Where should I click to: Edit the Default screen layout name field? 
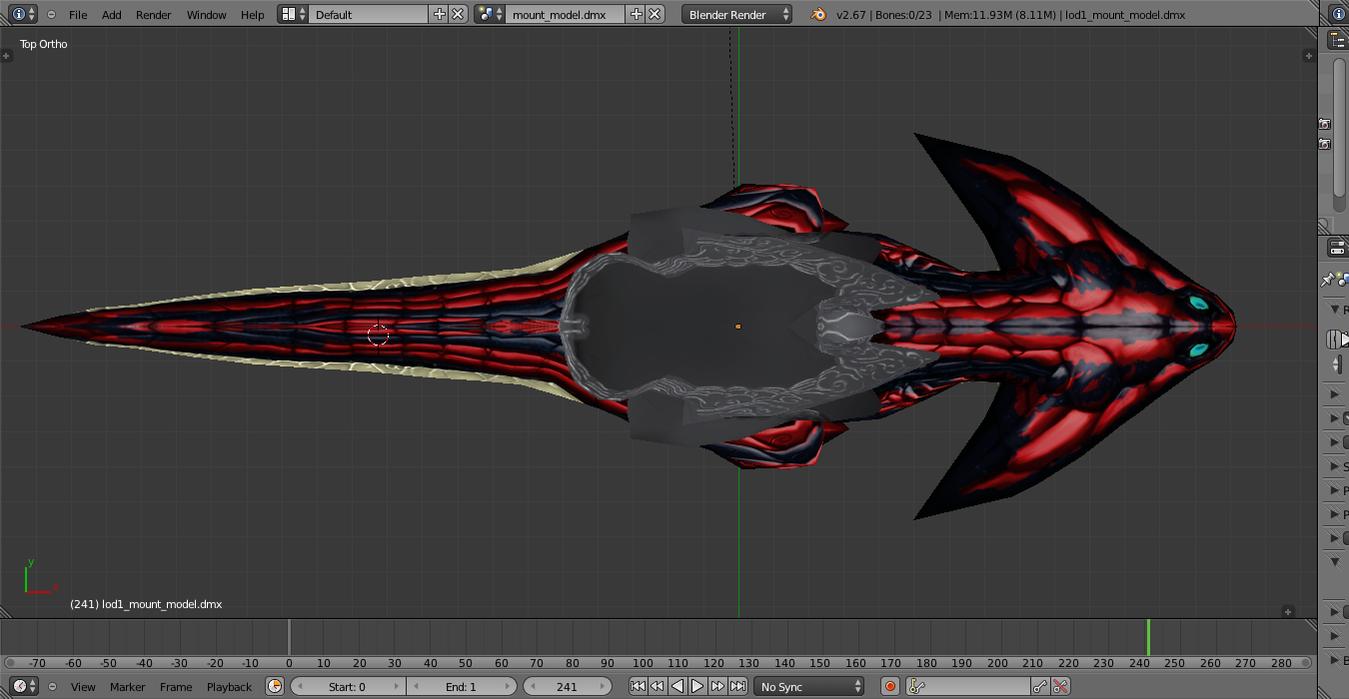coord(368,14)
